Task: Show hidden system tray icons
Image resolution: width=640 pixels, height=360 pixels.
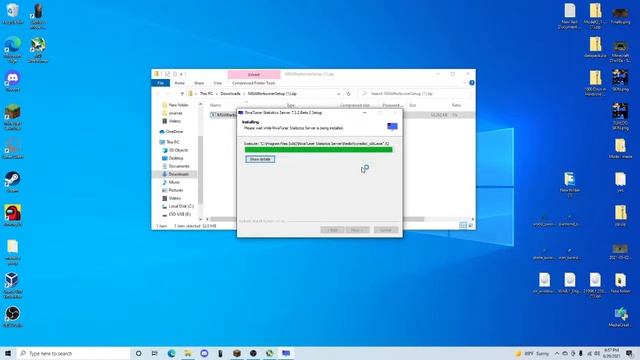Action: coord(557,353)
